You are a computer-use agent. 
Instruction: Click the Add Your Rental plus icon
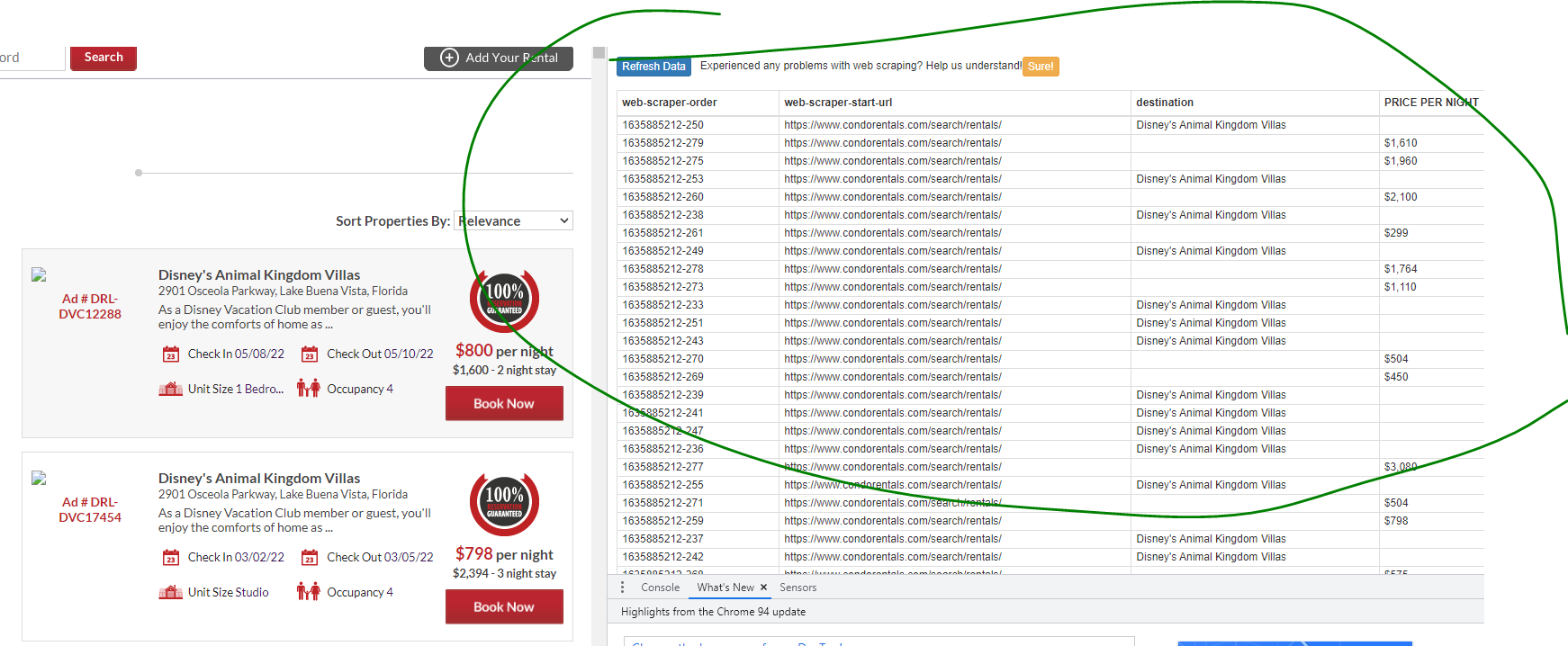(x=449, y=58)
